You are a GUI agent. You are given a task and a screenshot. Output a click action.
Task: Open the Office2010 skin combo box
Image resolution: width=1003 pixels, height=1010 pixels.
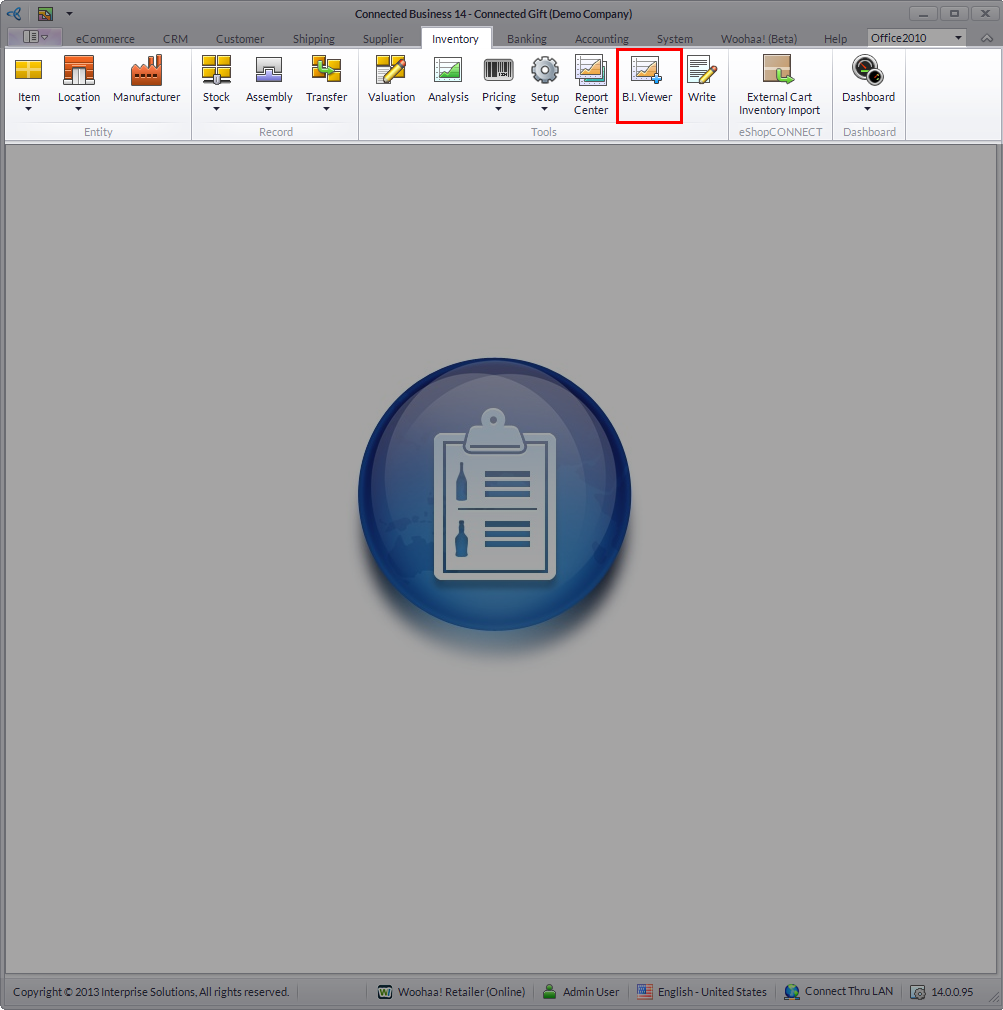click(916, 38)
